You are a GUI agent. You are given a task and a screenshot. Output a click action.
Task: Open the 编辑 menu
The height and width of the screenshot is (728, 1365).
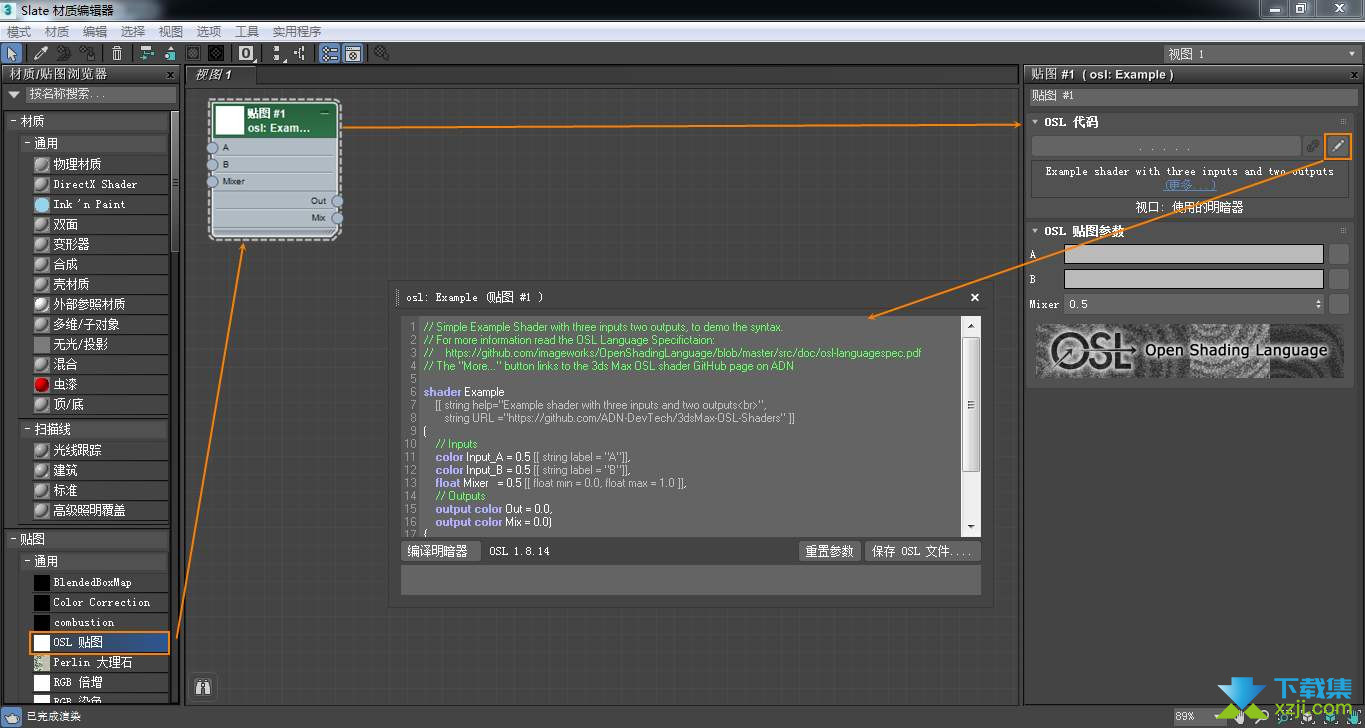click(x=95, y=31)
